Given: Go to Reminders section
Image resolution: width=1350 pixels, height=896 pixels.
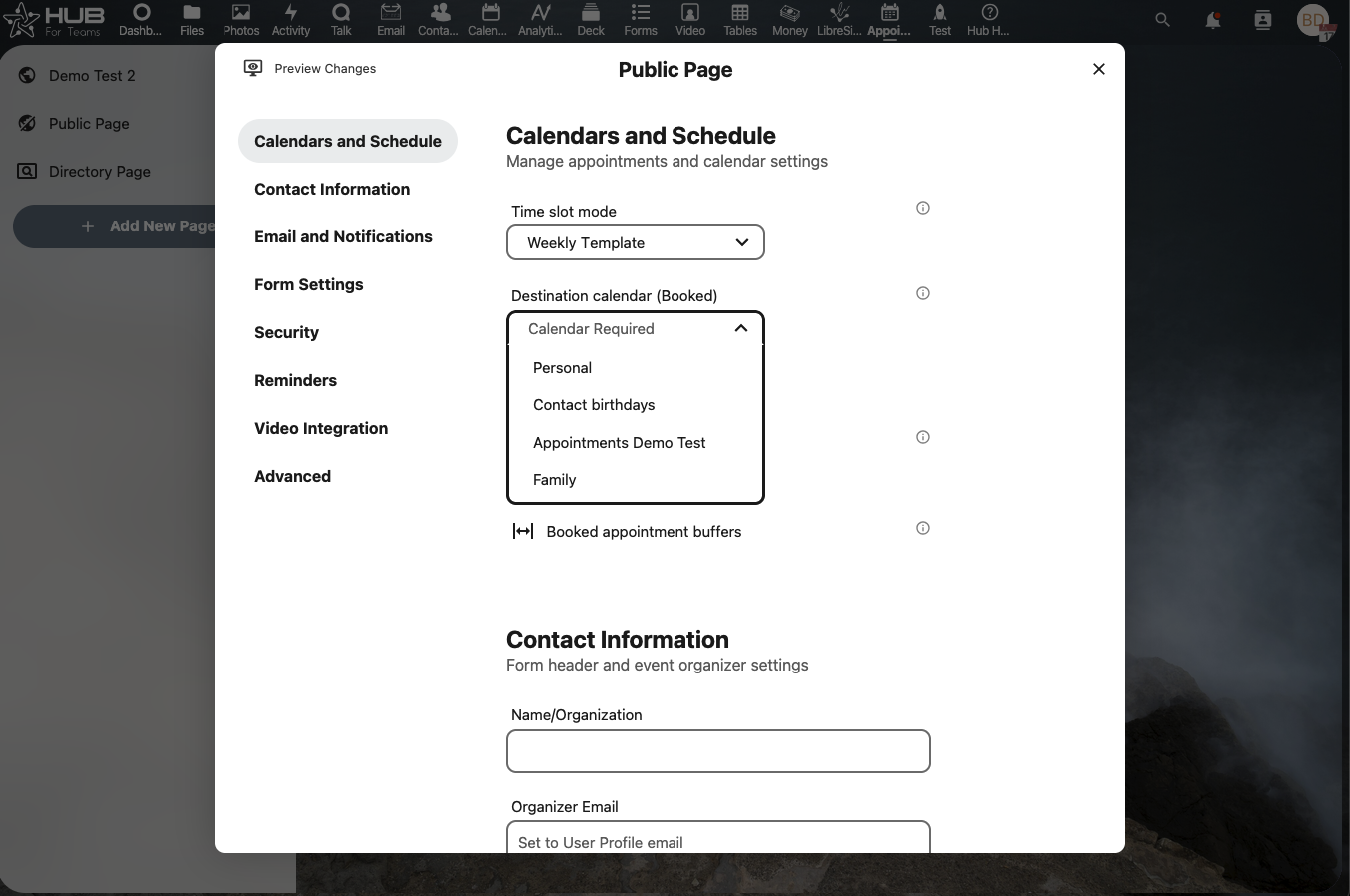Looking at the screenshot, I should click(296, 380).
